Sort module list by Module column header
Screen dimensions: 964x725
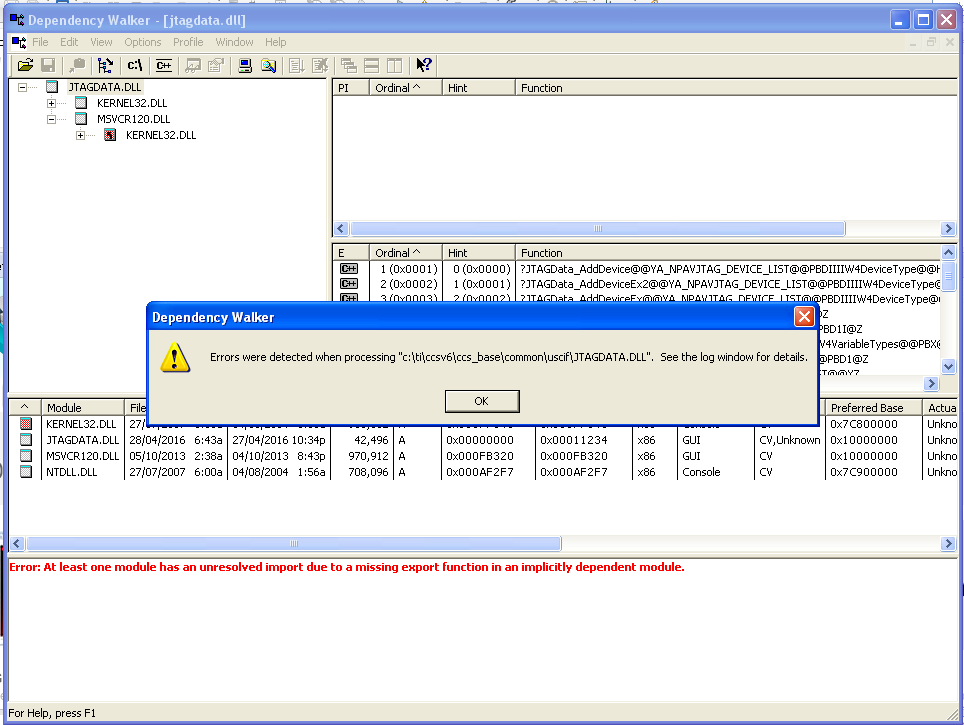coord(82,408)
